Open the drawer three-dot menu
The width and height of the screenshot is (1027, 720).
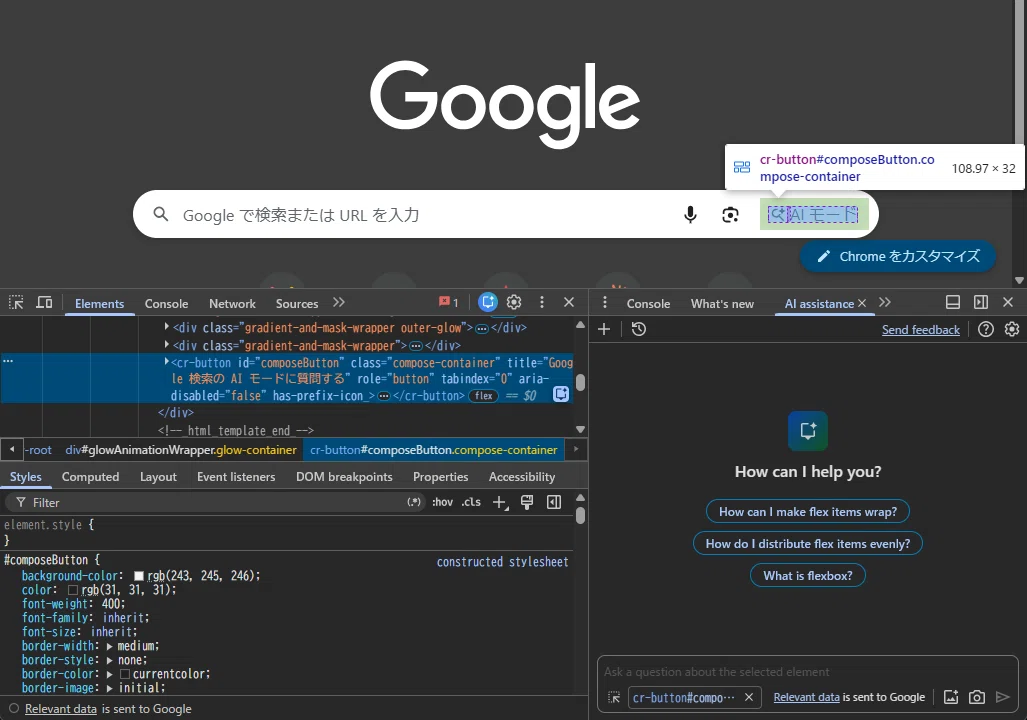(x=605, y=302)
